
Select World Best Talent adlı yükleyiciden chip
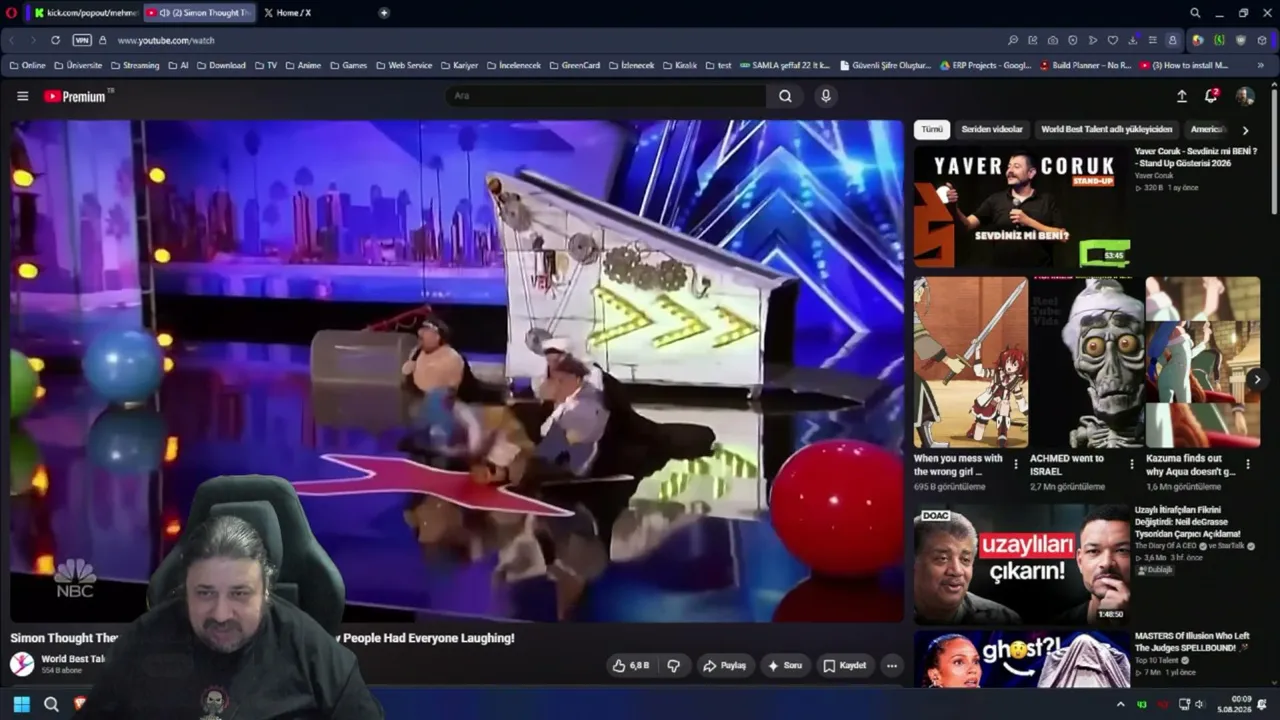tap(1106, 129)
